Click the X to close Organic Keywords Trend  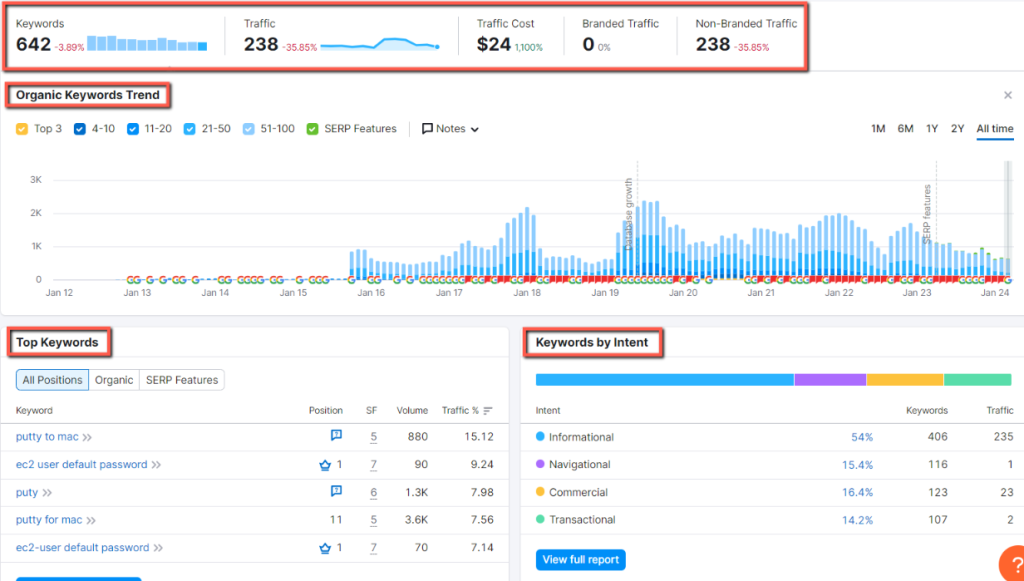coord(1008,95)
